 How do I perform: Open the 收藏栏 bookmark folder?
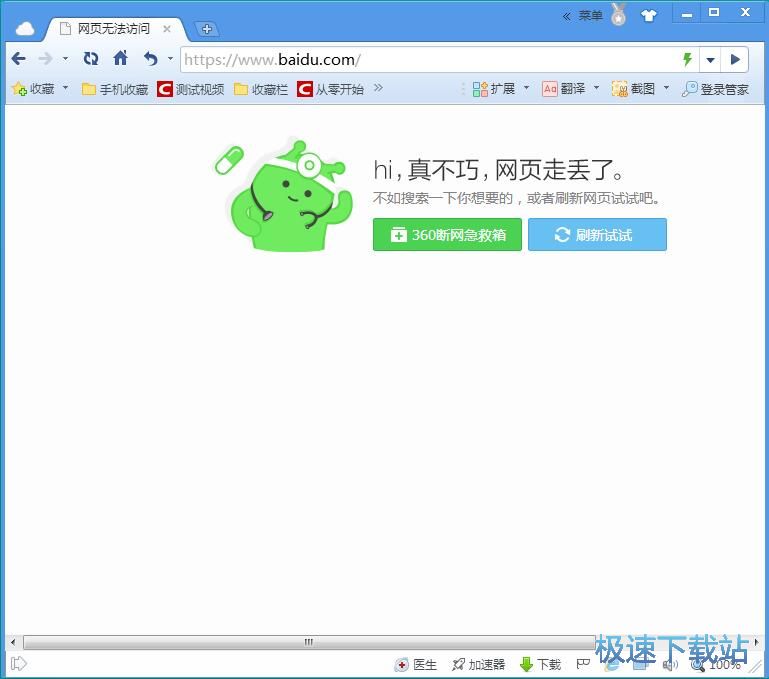pos(261,89)
